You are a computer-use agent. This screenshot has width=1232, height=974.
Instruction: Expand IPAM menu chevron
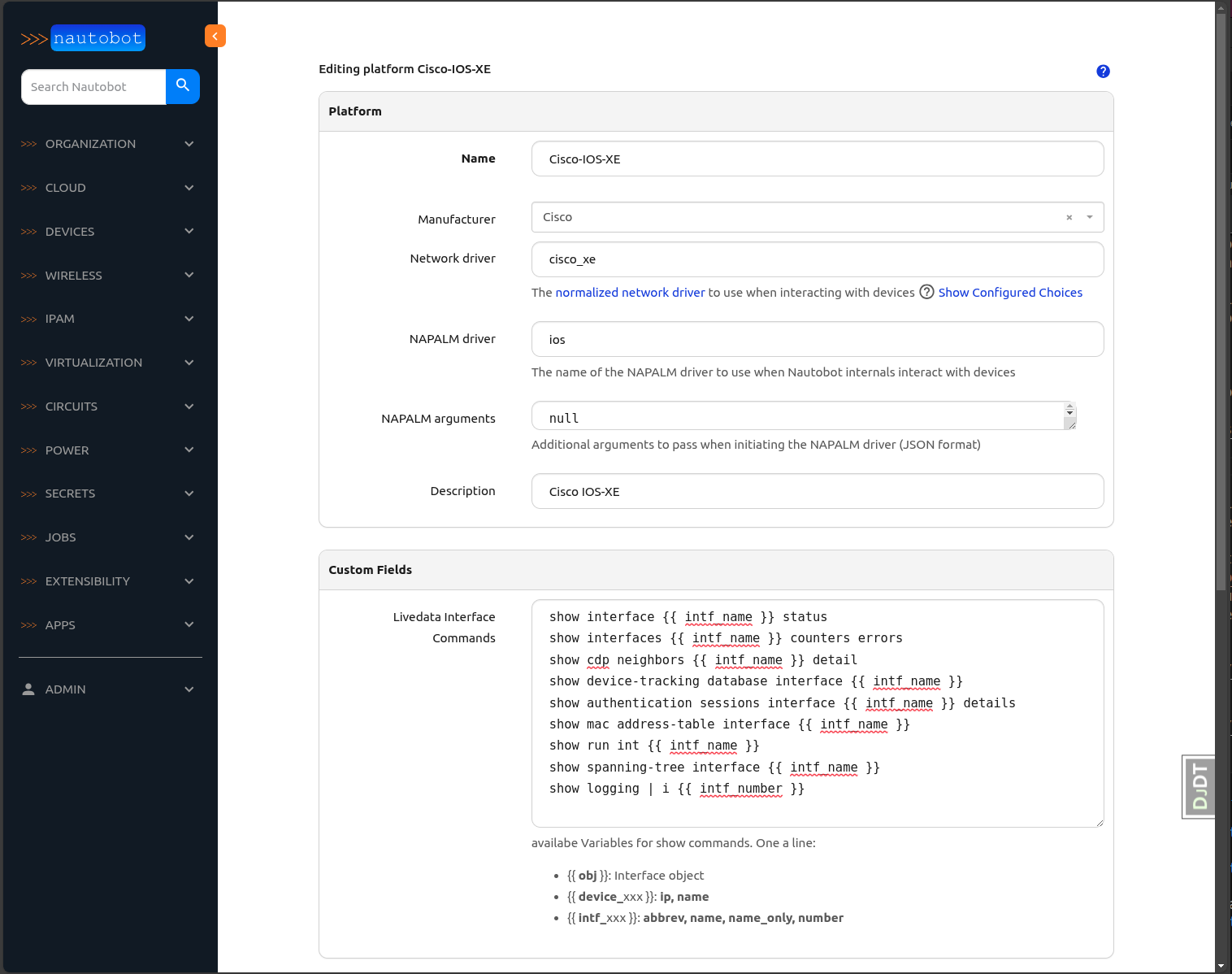(x=189, y=319)
